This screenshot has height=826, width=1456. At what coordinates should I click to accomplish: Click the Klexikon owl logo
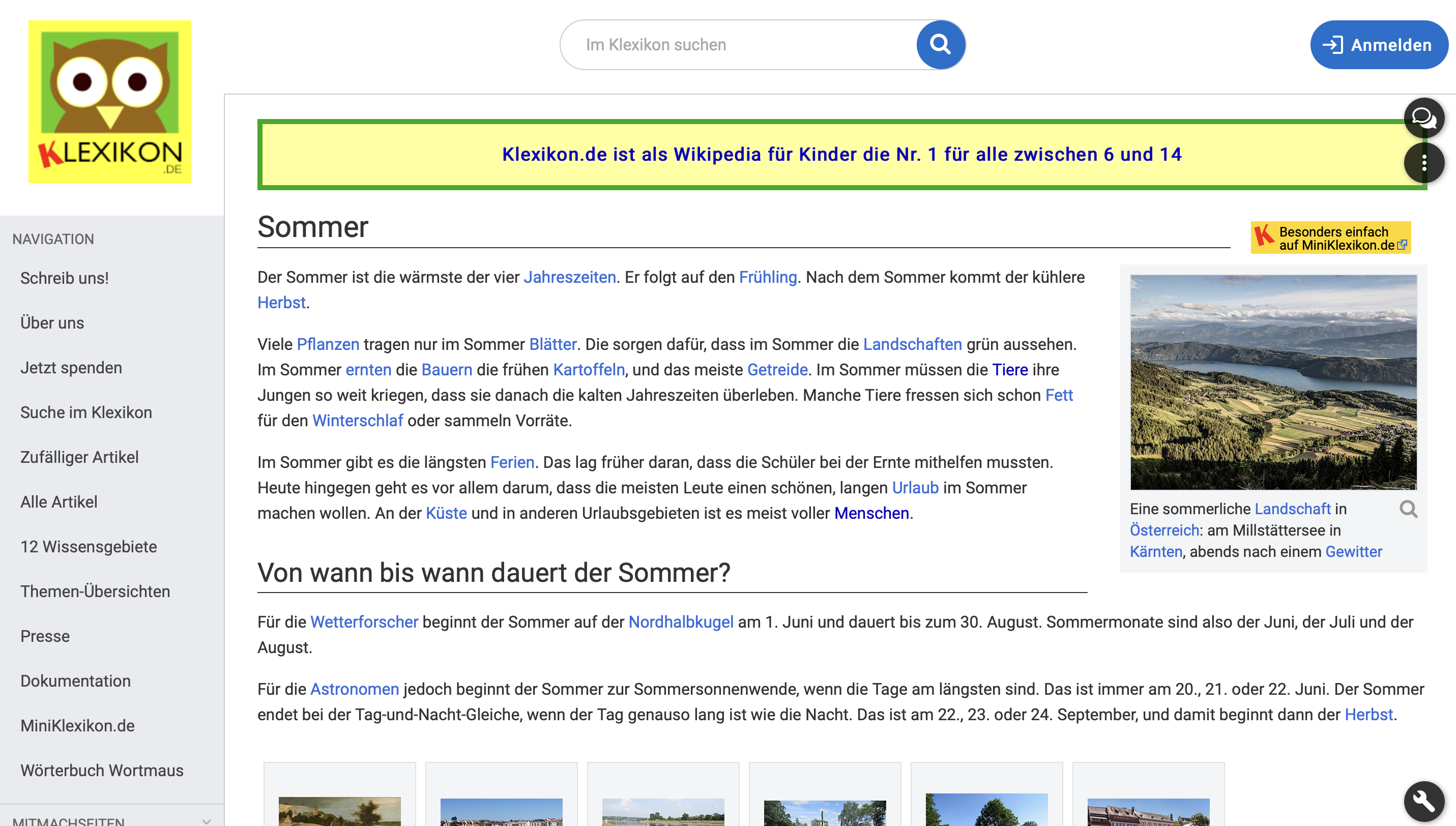[109, 102]
